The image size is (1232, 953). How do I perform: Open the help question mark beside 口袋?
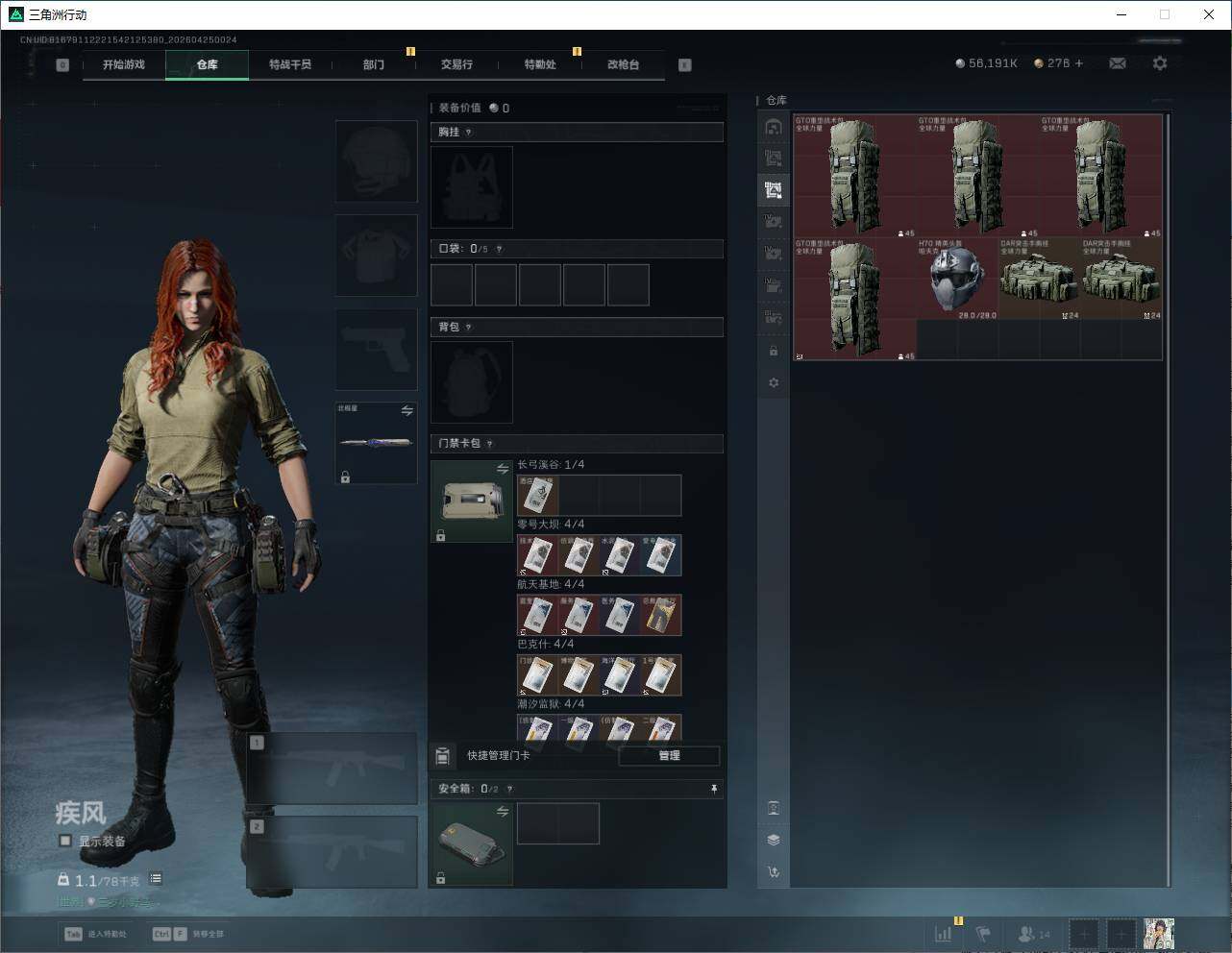click(x=499, y=249)
